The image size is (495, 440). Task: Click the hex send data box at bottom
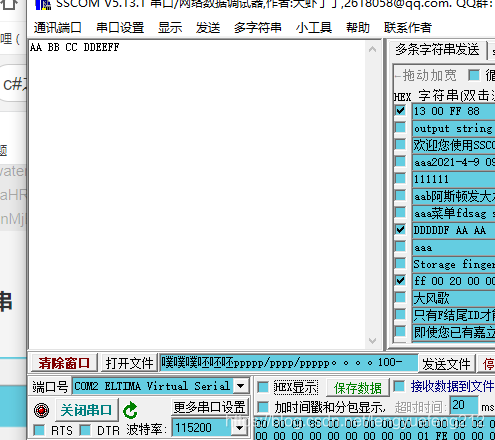click(x=375, y=429)
